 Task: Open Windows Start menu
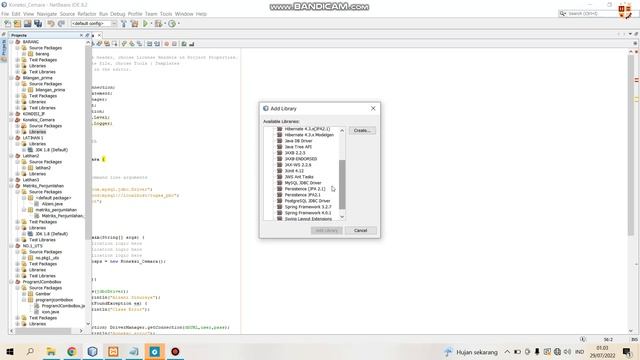(x=10, y=351)
